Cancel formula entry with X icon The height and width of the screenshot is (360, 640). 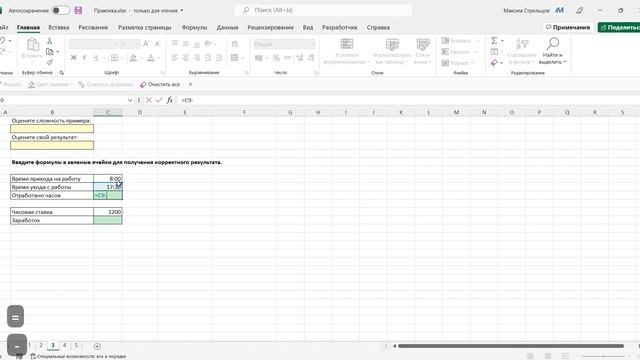pyautogui.click(x=149, y=100)
